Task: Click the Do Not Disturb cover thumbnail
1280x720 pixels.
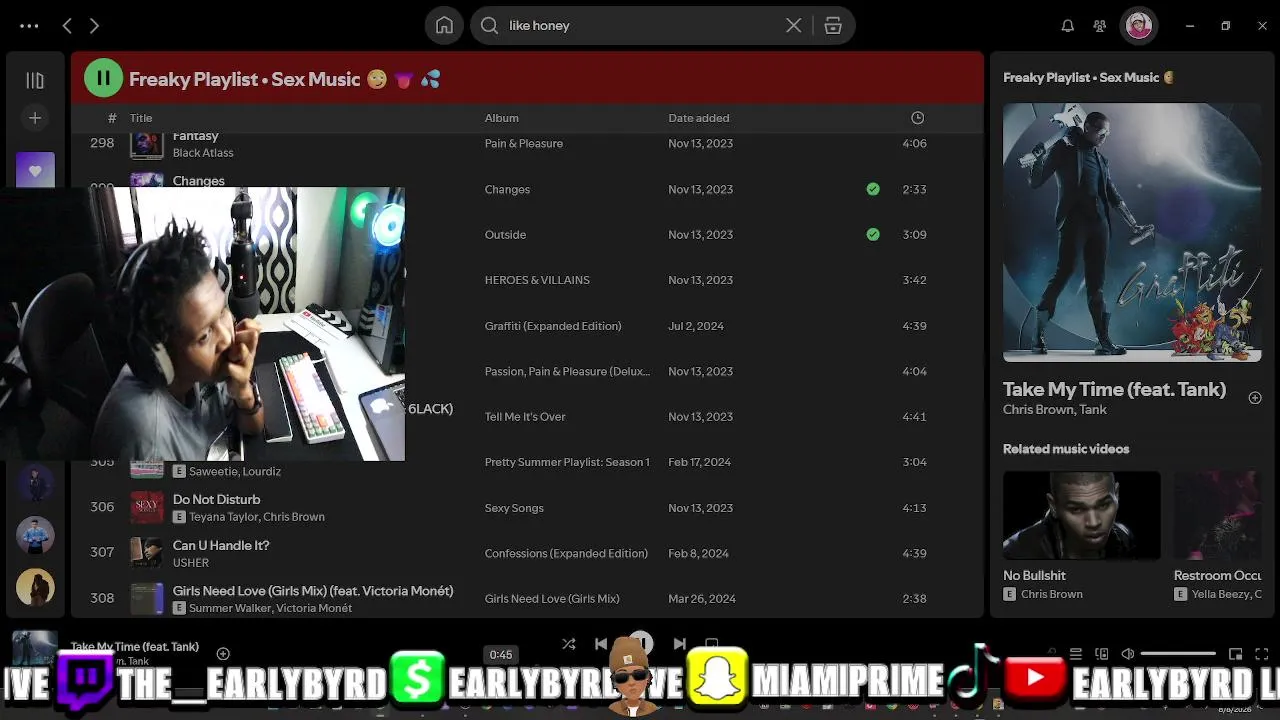Action: click(147, 508)
